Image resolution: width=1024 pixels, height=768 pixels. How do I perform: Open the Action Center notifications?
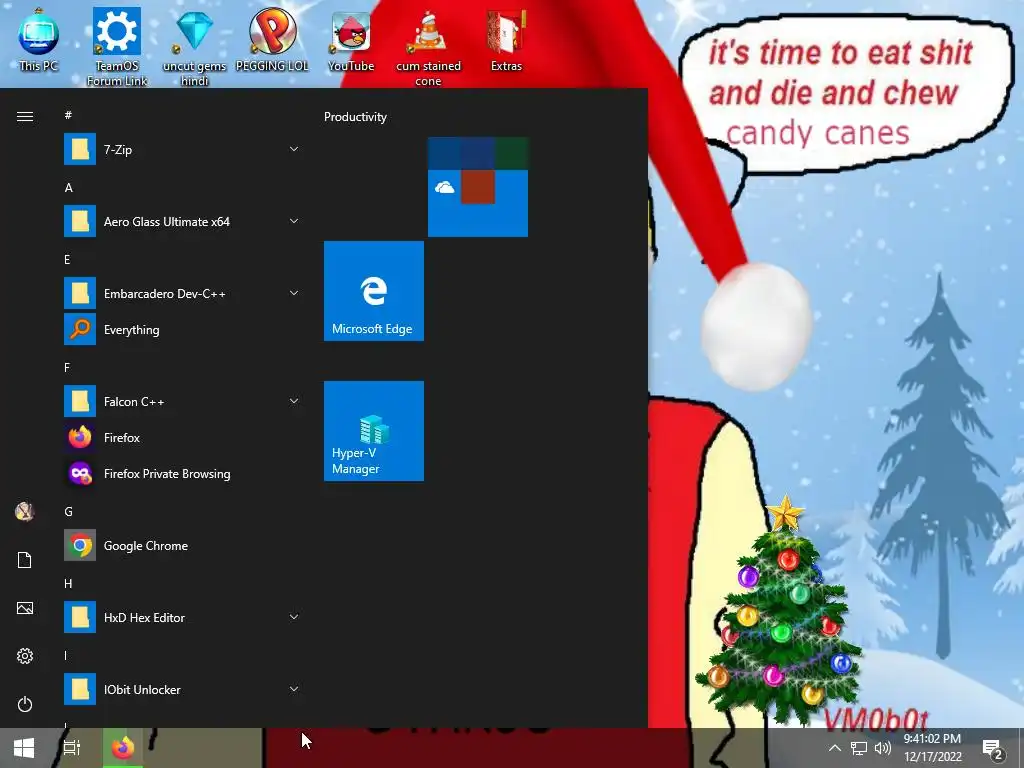[x=993, y=748]
